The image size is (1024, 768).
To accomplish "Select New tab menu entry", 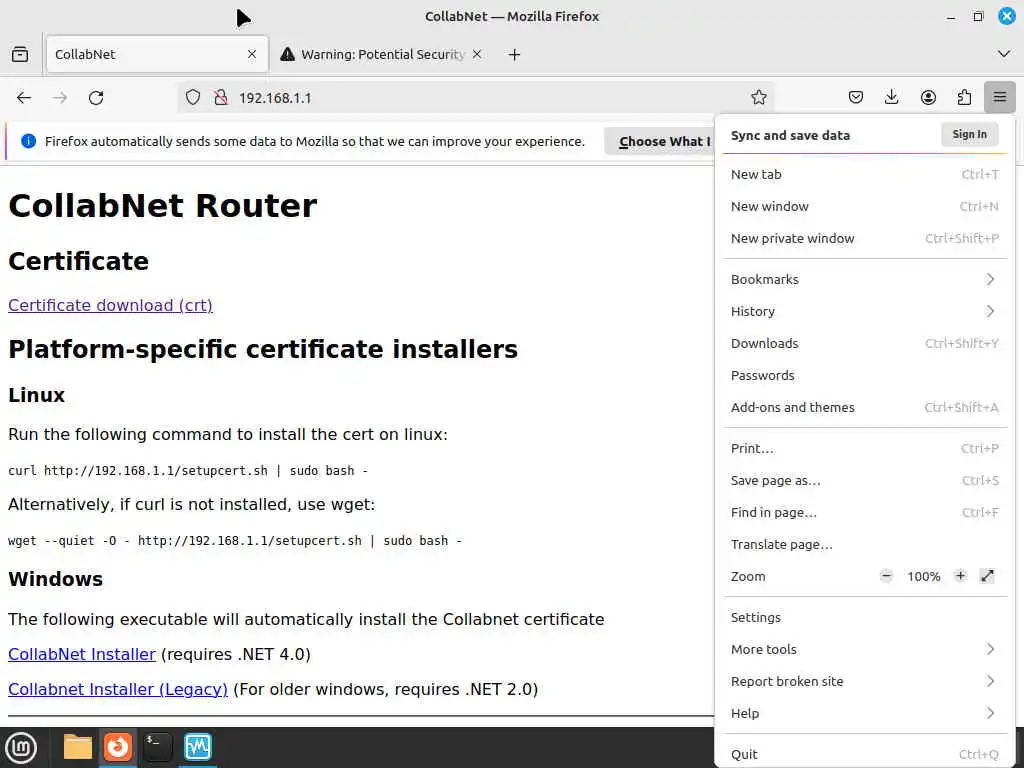I will pyautogui.click(x=865, y=174).
